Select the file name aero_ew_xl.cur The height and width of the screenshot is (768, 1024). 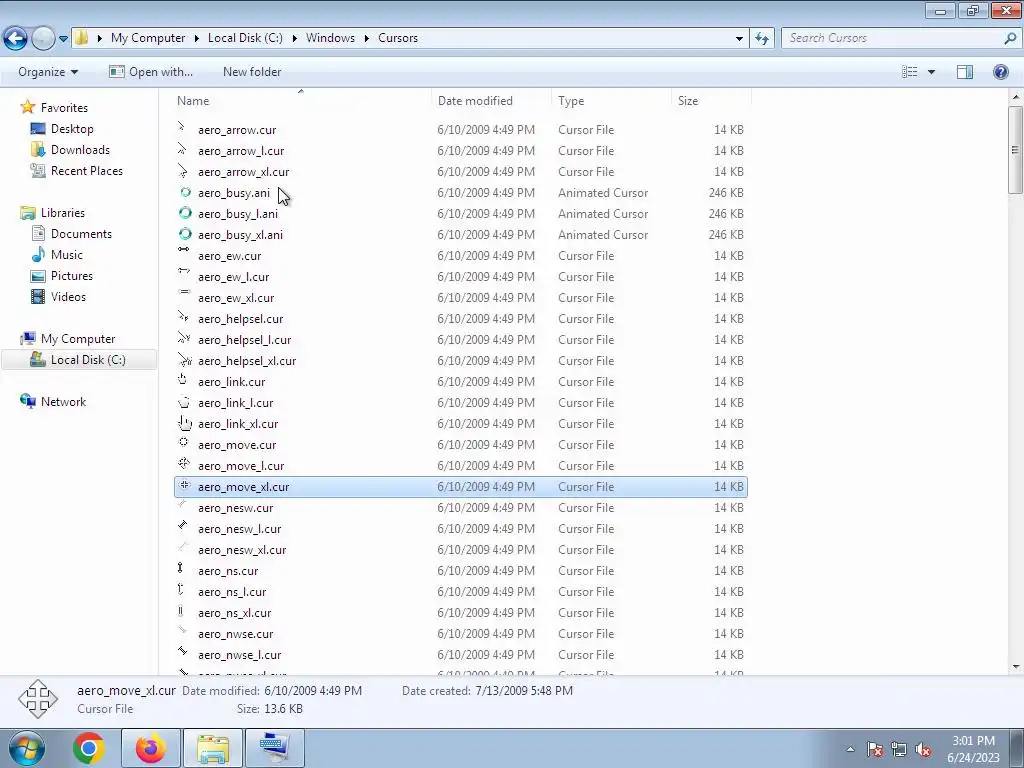coord(236,298)
